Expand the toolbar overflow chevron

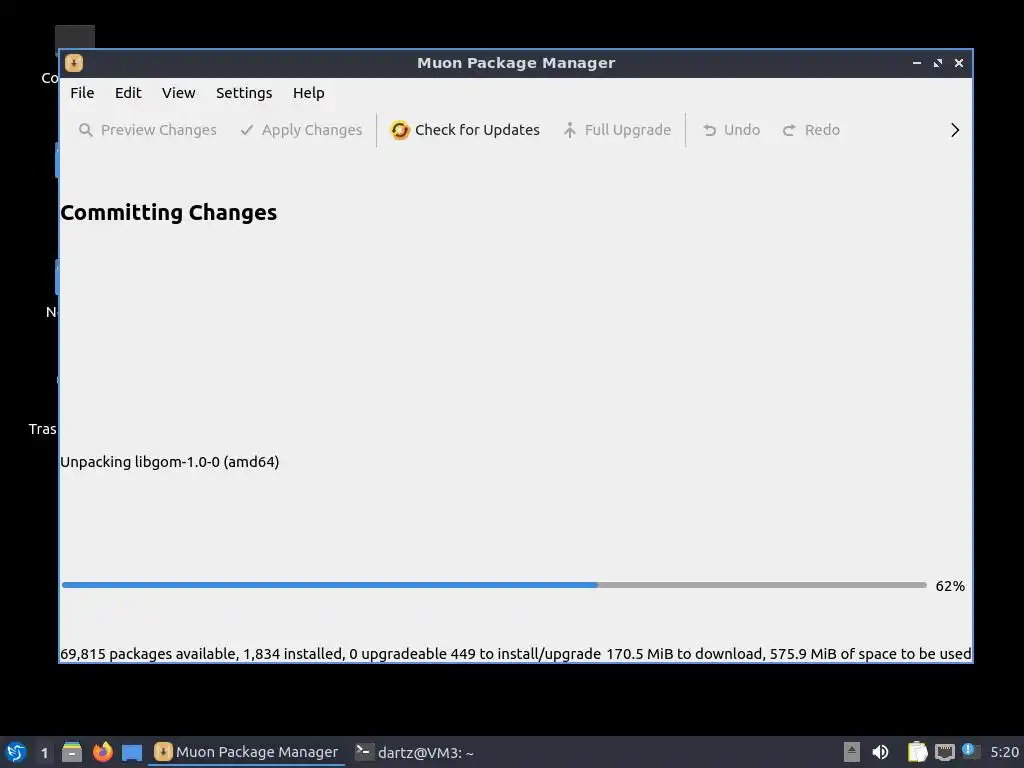pos(955,130)
